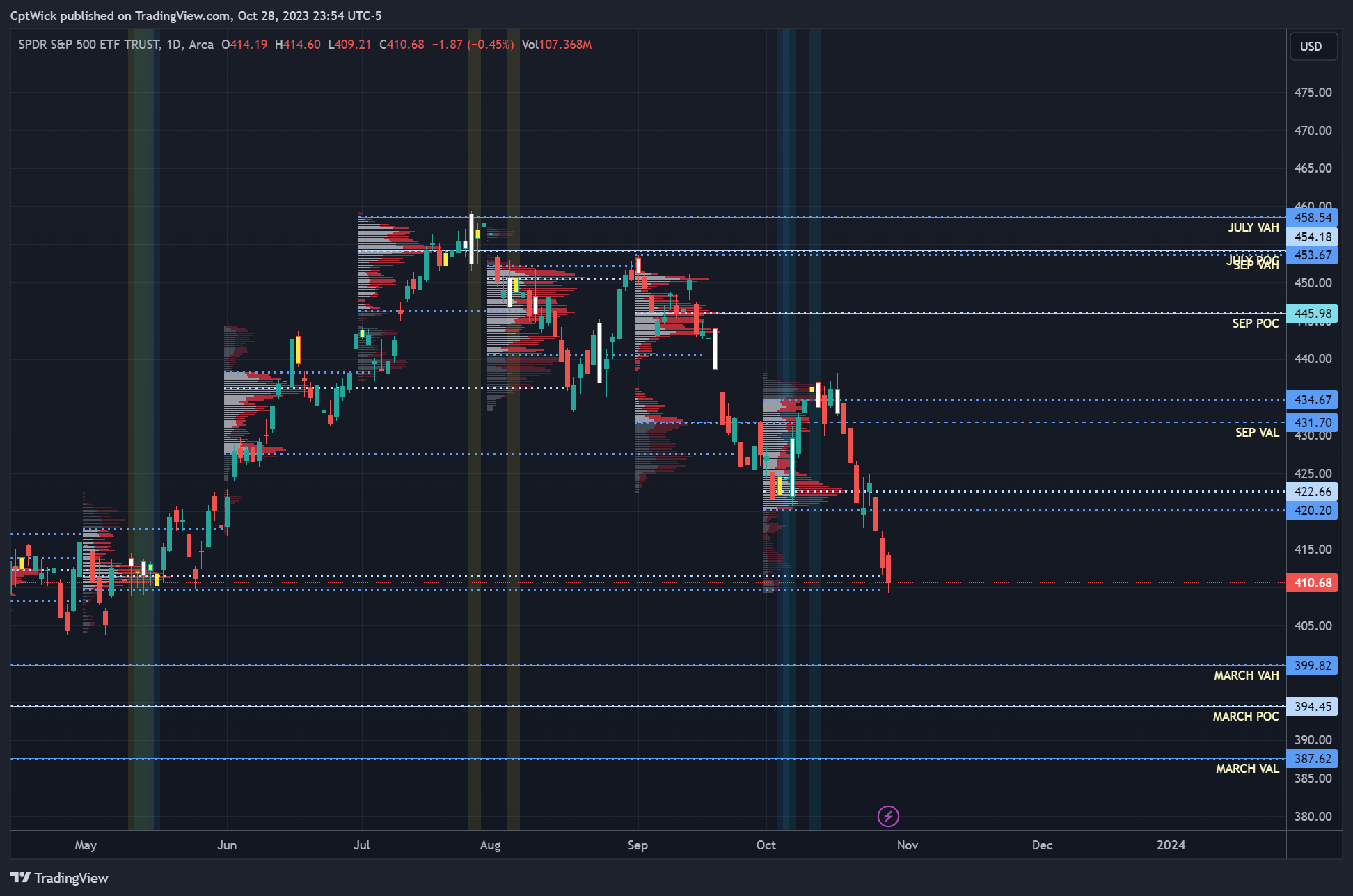Click the red 410.68 current price label

pos(1312,583)
